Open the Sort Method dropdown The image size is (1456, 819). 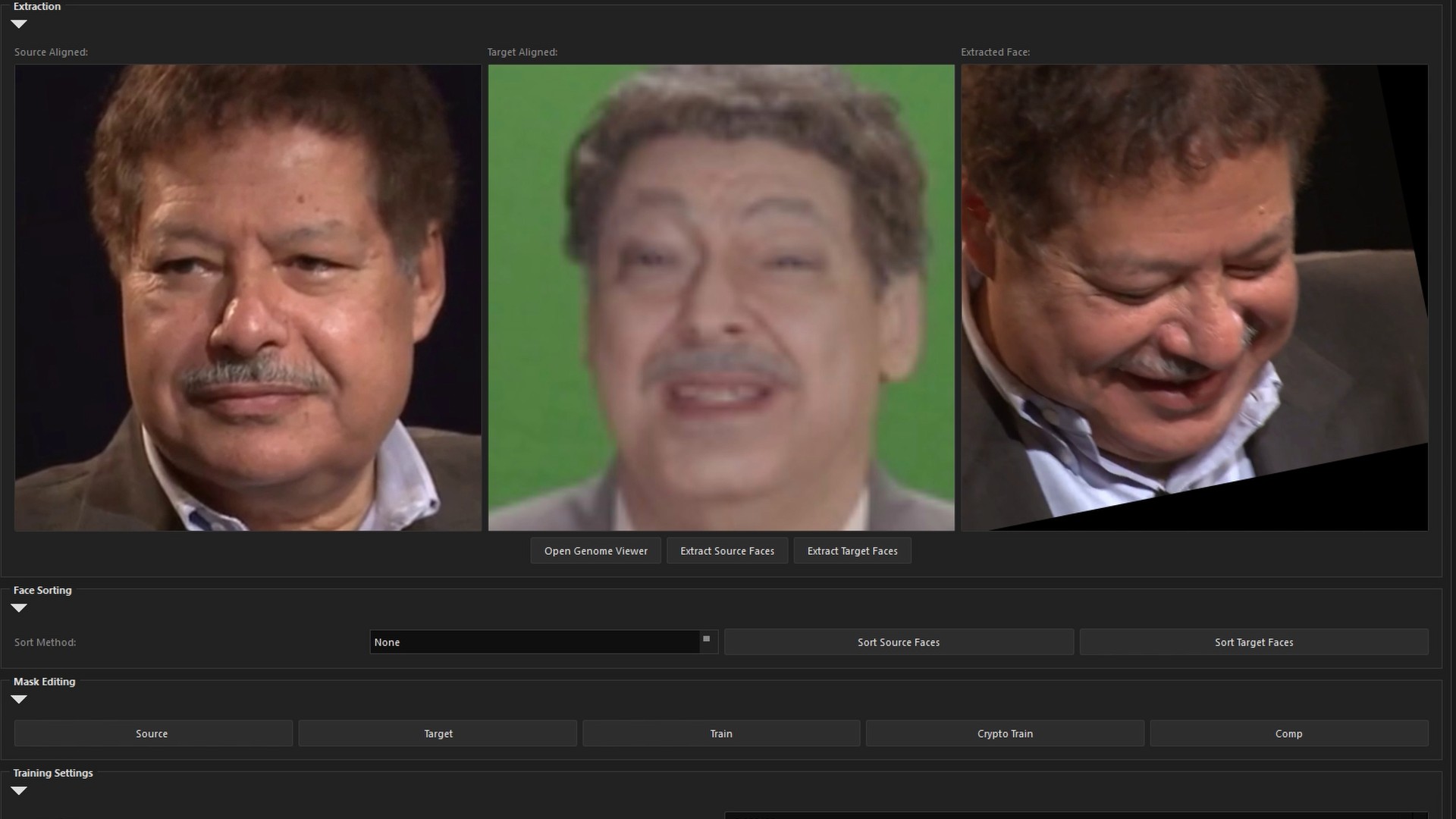click(x=534, y=642)
